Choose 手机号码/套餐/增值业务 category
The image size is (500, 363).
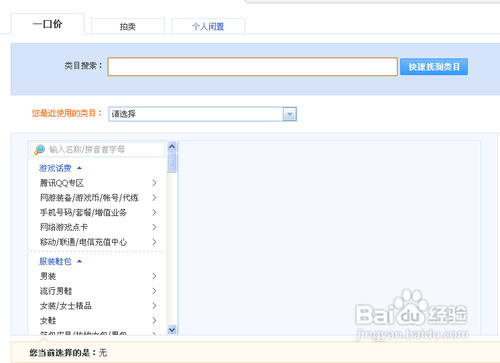coord(83,212)
